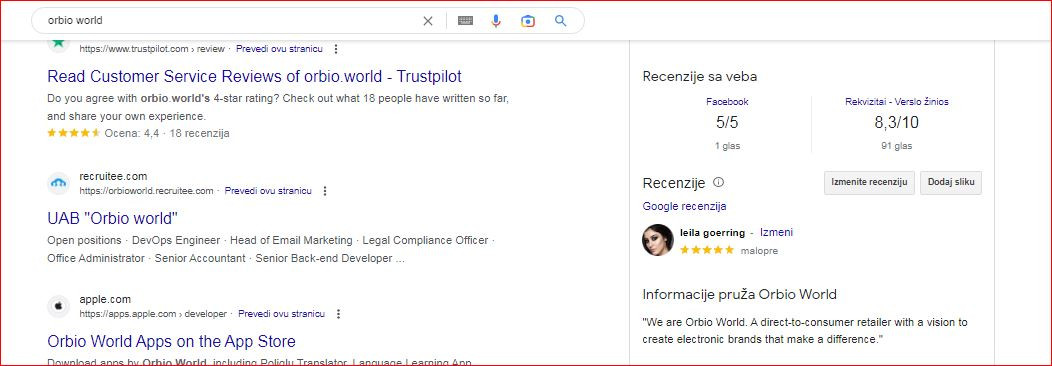Image resolution: width=1052 pixels, height=366 pixels.
Task: Clear the search box with the X icon
Action: click(428, 21)
